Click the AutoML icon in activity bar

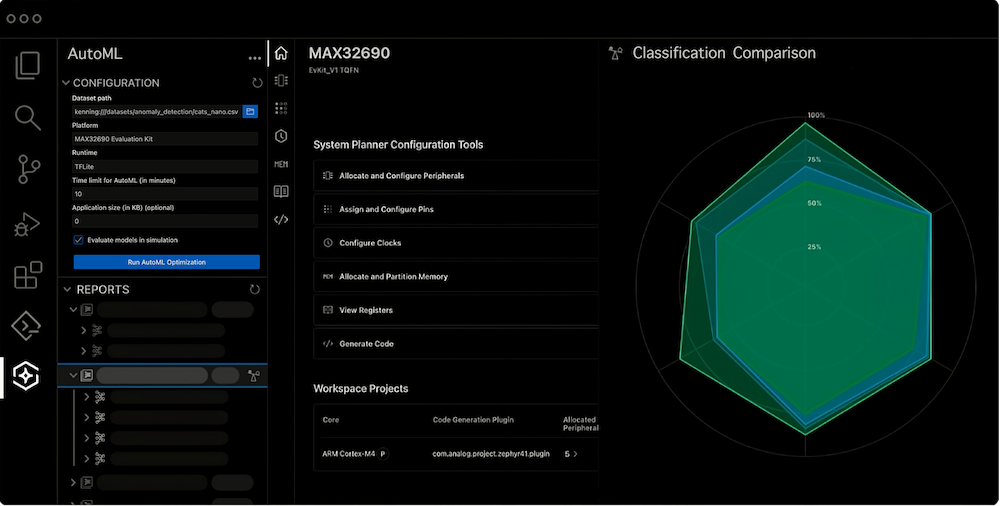(27, 376)
